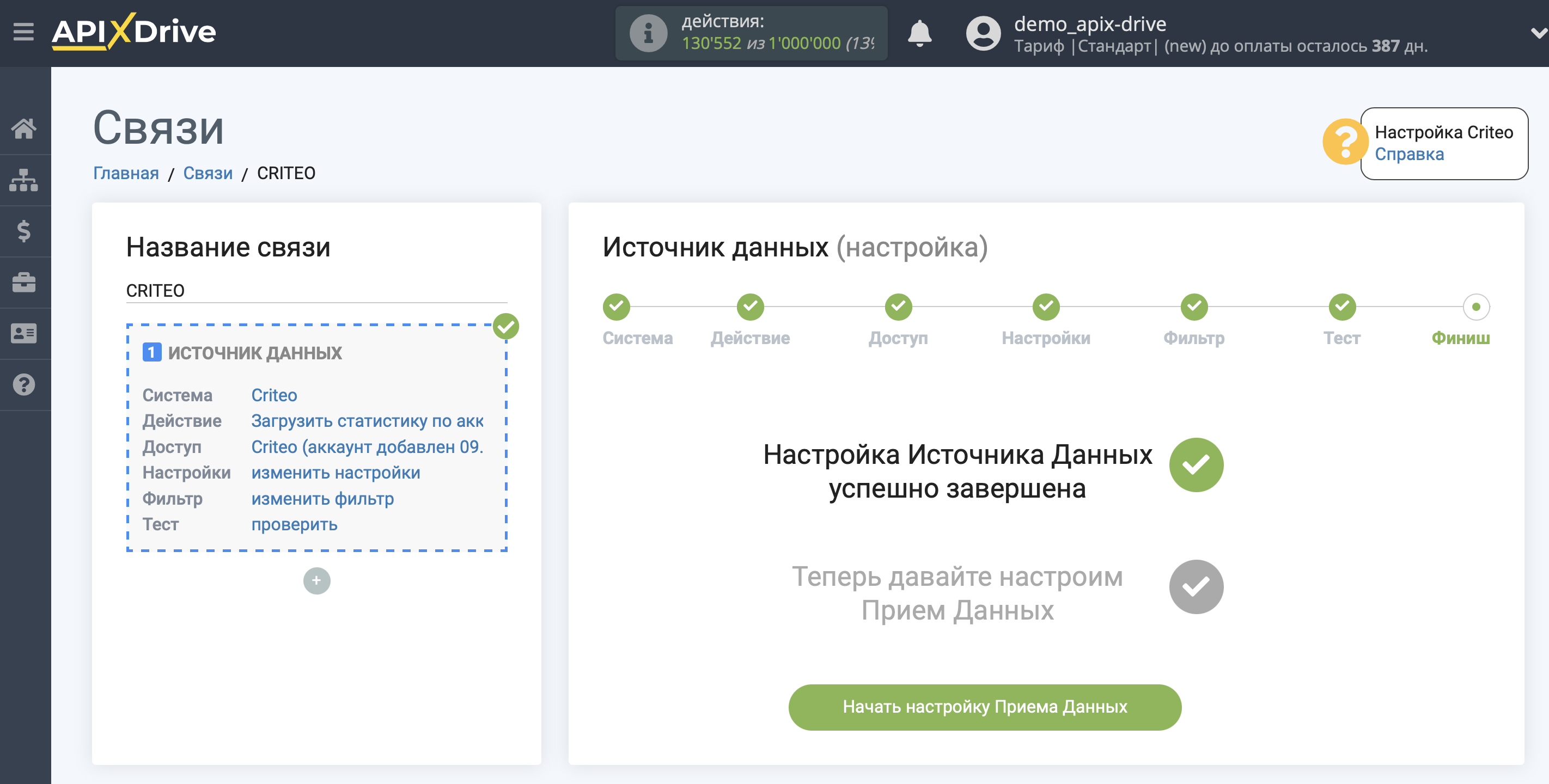The height and width of the screenshot is (784, 1549).
Task: Open billing dollar icon in sidebar
Action: pyautogui.click(x=24, y=231)
